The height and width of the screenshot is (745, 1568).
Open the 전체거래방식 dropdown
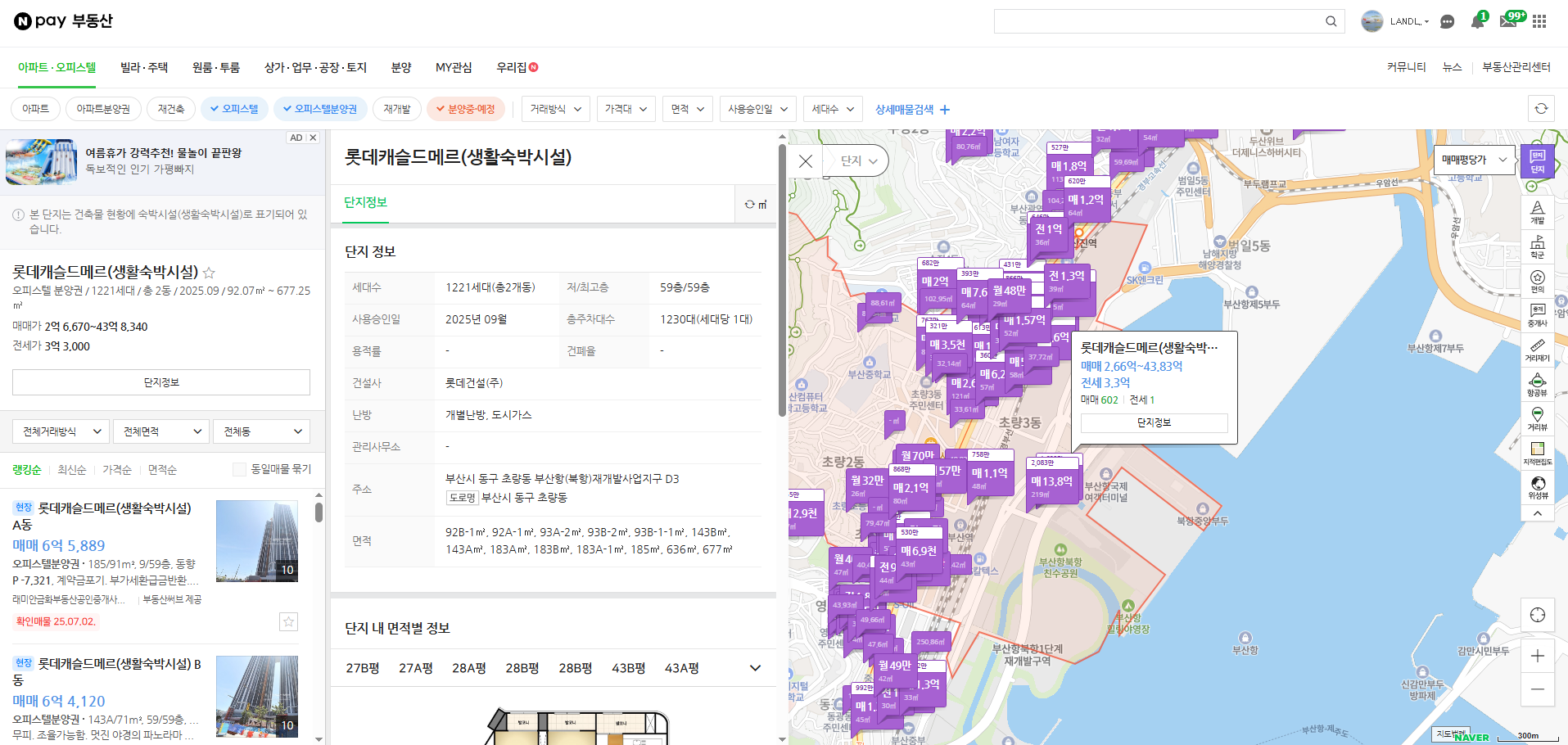click(61, 431)
